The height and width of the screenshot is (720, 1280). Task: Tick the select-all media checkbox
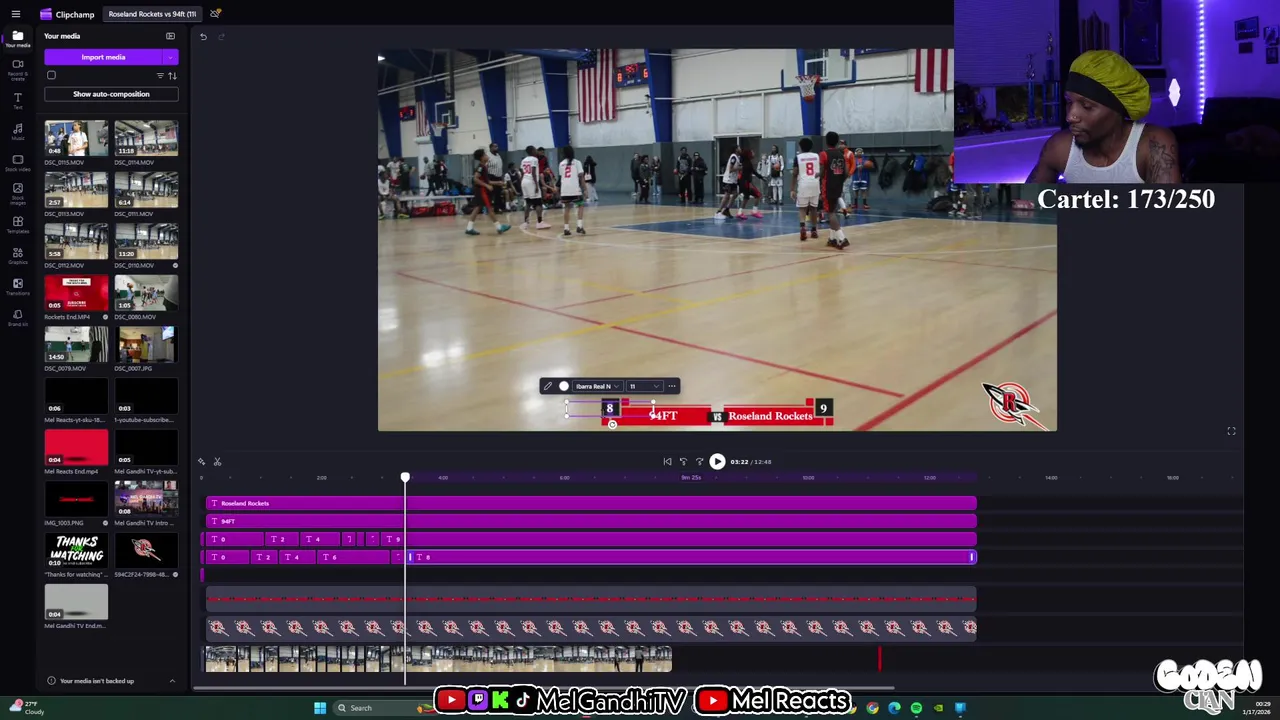click(x=51, y=75)
